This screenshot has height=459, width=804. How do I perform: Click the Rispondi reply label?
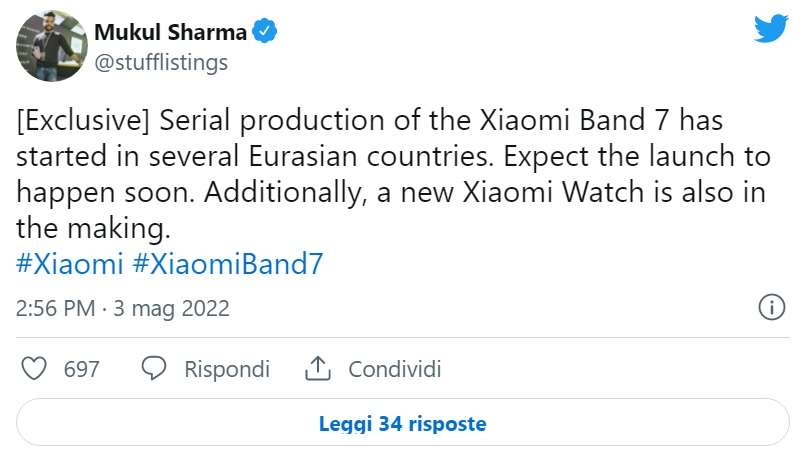point(227,369)
